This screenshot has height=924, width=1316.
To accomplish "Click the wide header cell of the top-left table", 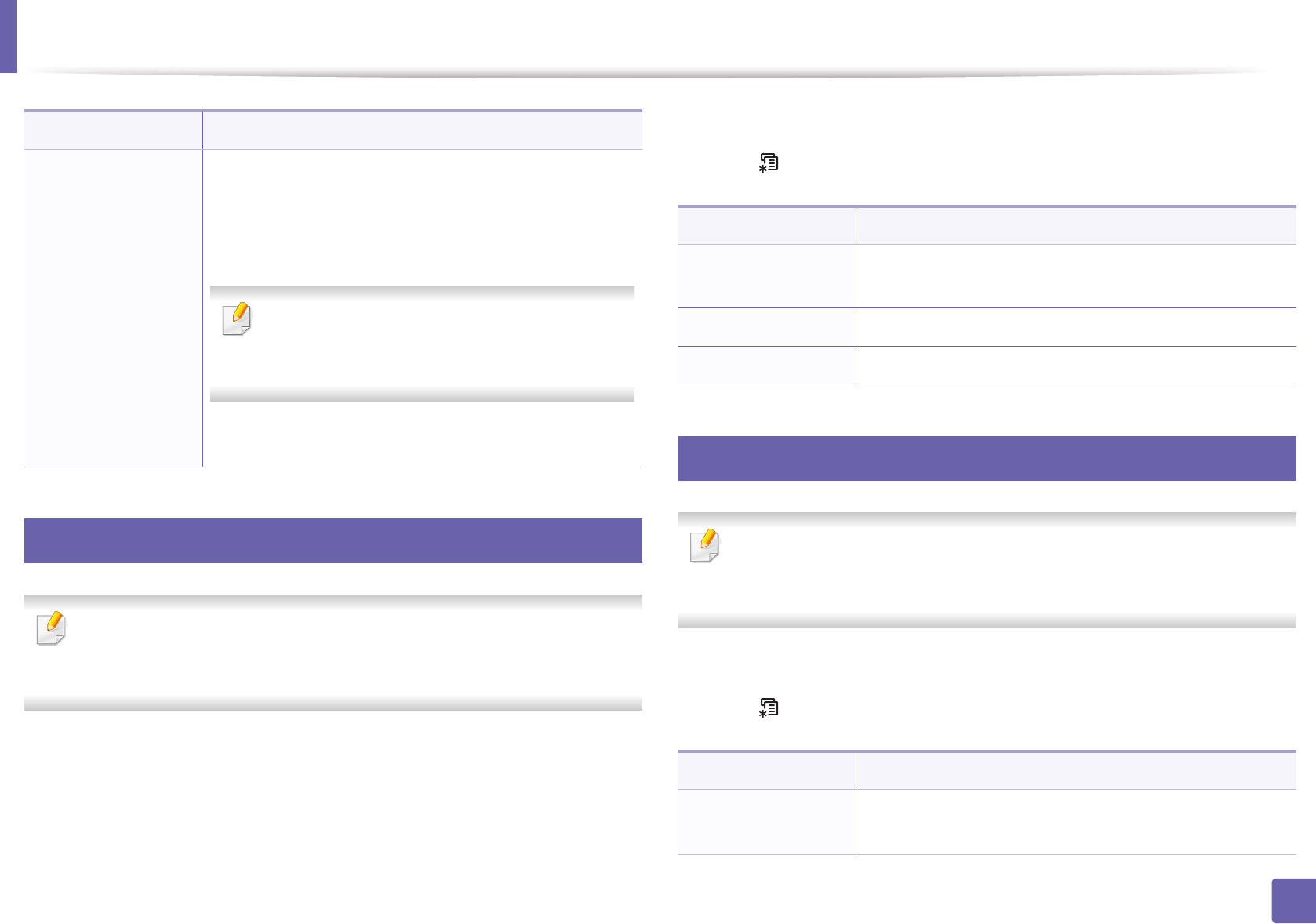I will click(422, 130).
